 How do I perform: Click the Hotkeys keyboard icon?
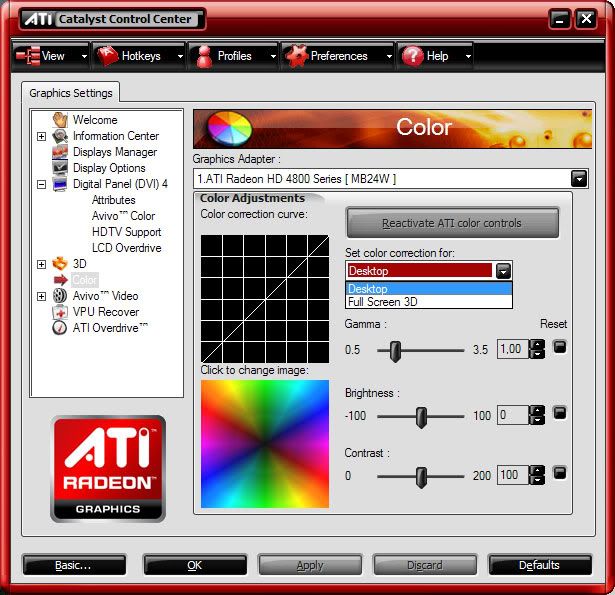[107, 56]
